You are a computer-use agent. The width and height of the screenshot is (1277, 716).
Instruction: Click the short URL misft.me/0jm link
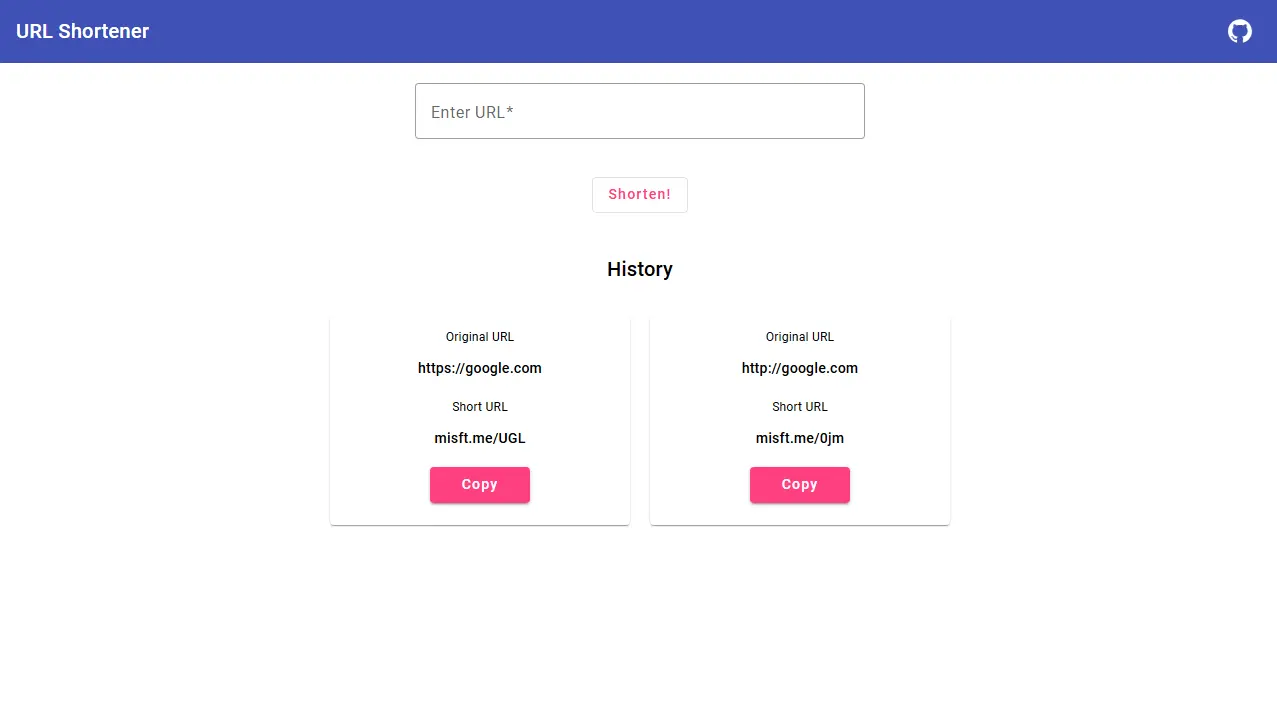pyautogui.click(x=799, y=437)
